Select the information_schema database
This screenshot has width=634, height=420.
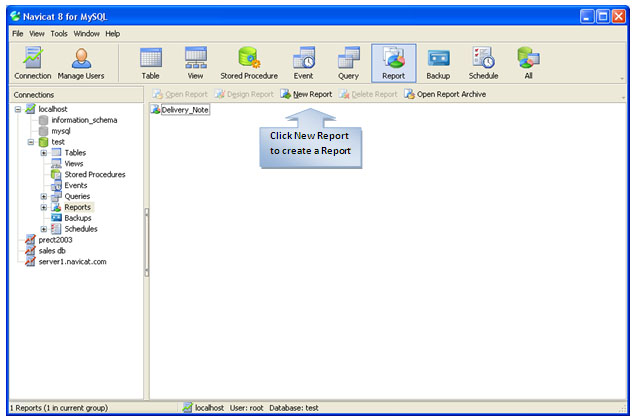click(84, 120)
